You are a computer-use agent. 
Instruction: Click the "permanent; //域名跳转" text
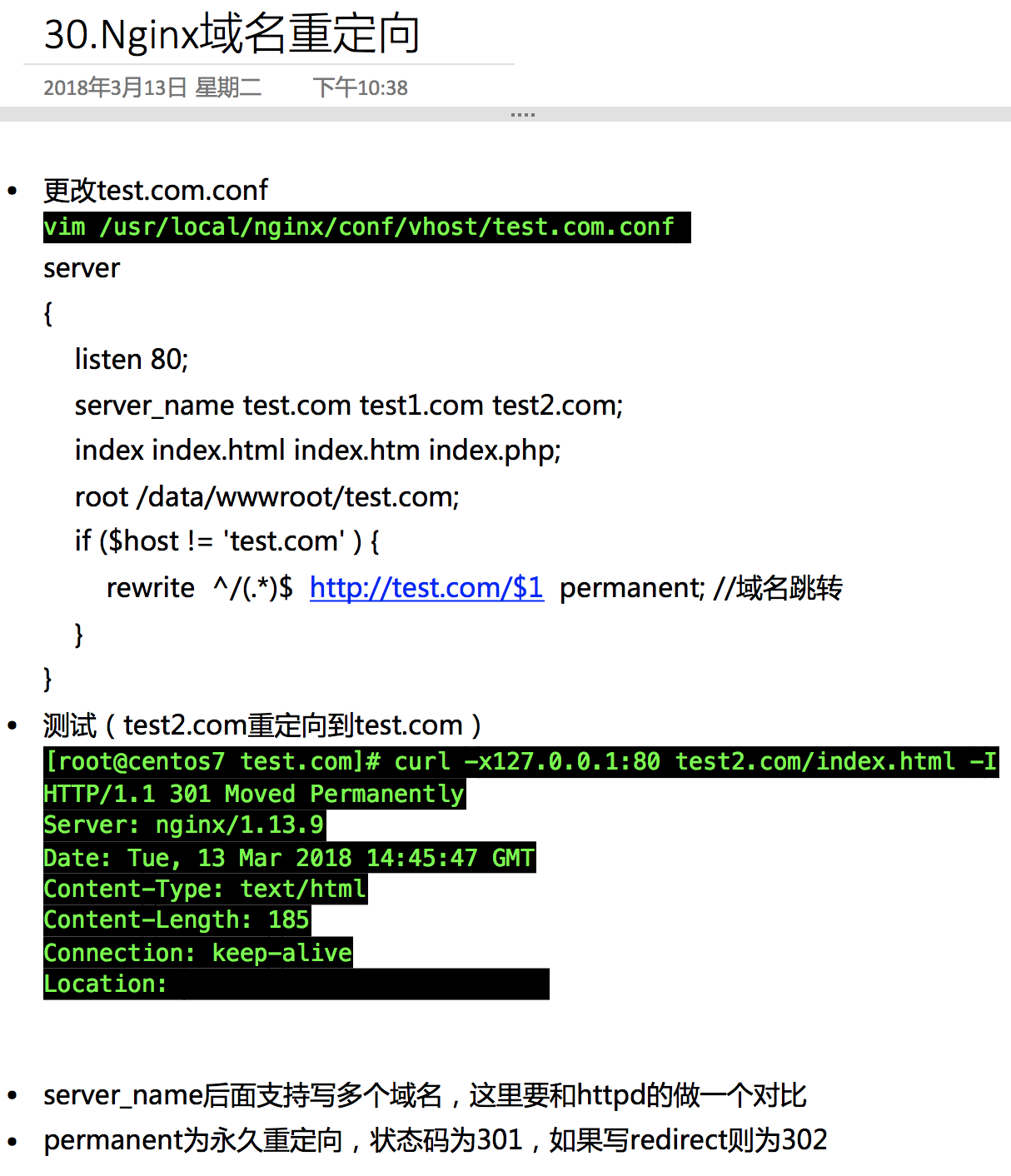[701, 587]
